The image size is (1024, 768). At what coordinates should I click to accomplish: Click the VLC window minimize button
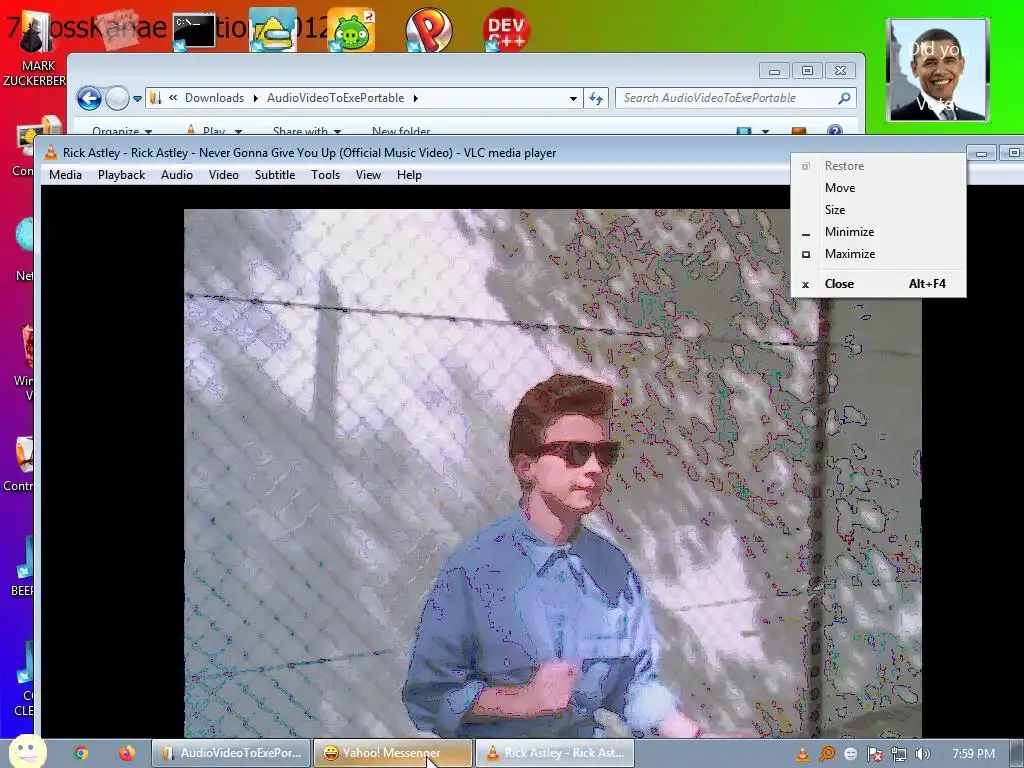[x=982, y=153]
